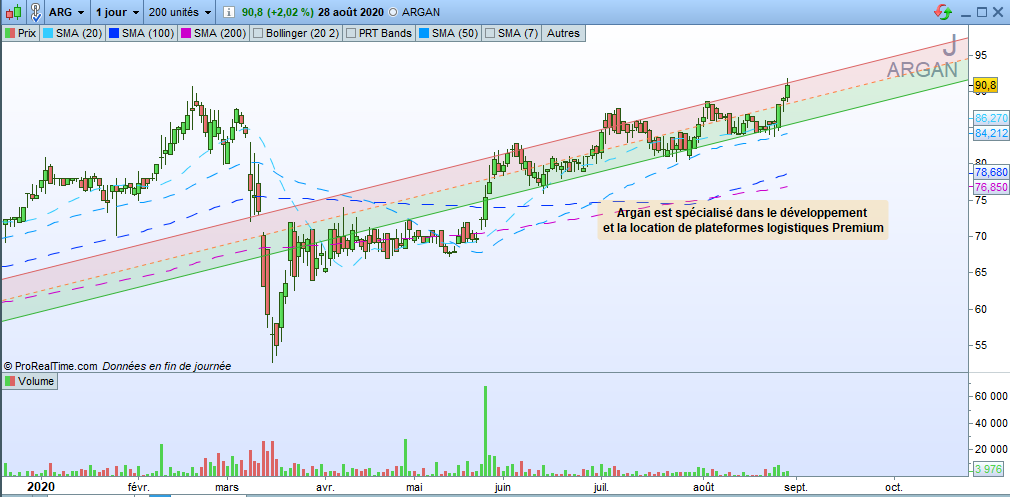Click the mars label on time axis
This screenshot has height=497, width=1010.
tap(227, 487)
